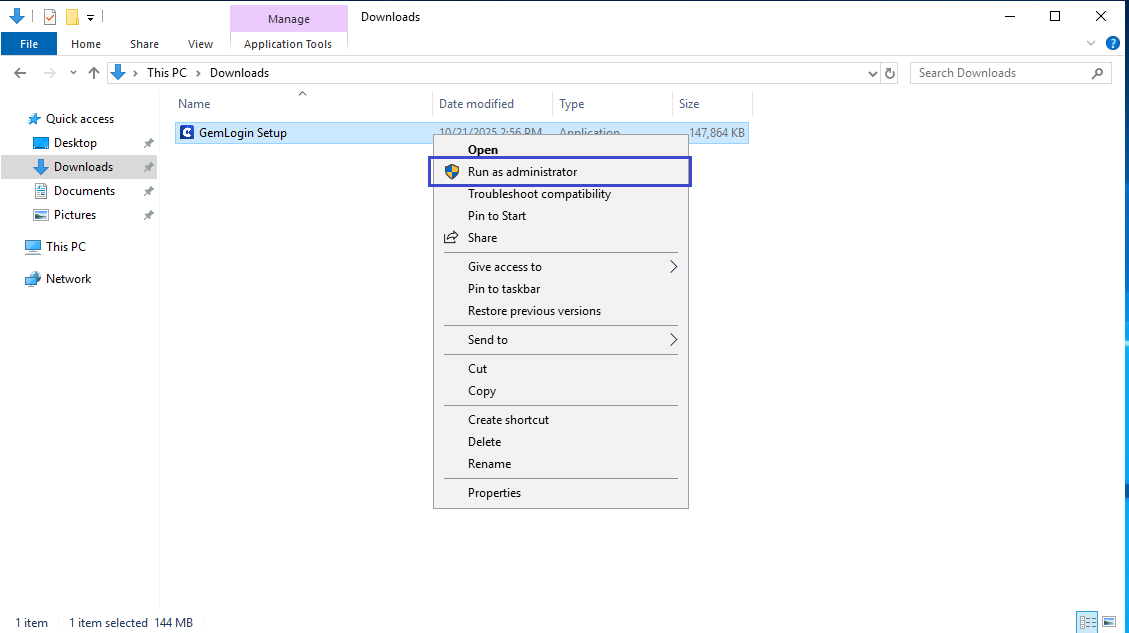The image size is (1129, 633).
Task: Click the New folder quick access icon
Action: tap(72, 17)
